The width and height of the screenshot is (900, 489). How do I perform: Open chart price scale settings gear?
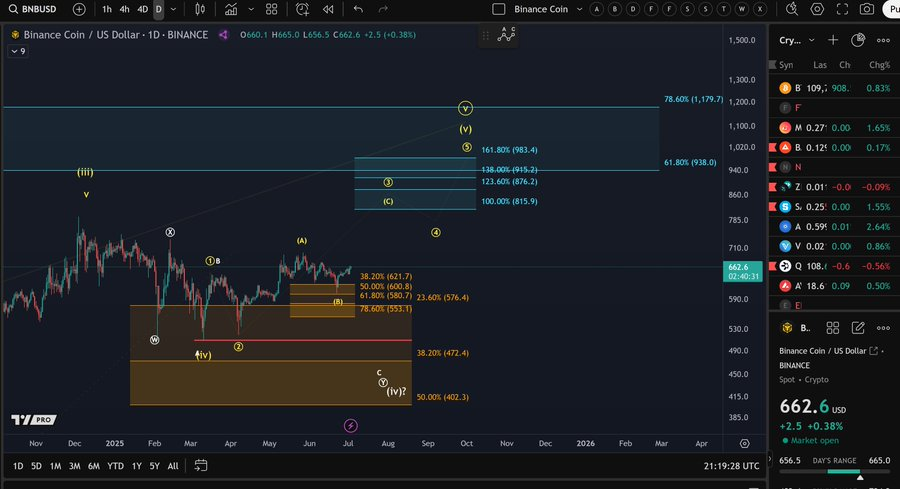point(744,443)
